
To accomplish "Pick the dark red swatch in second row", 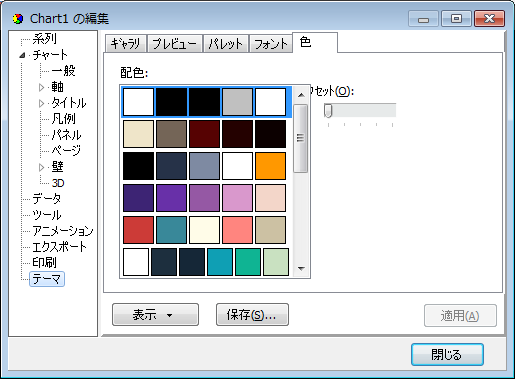I will [x=204, y=134].
